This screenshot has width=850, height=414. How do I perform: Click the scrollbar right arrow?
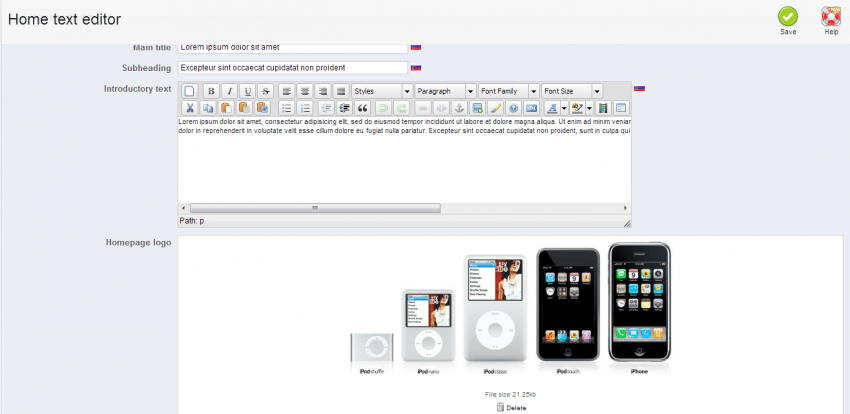click(x=626, y=208)
